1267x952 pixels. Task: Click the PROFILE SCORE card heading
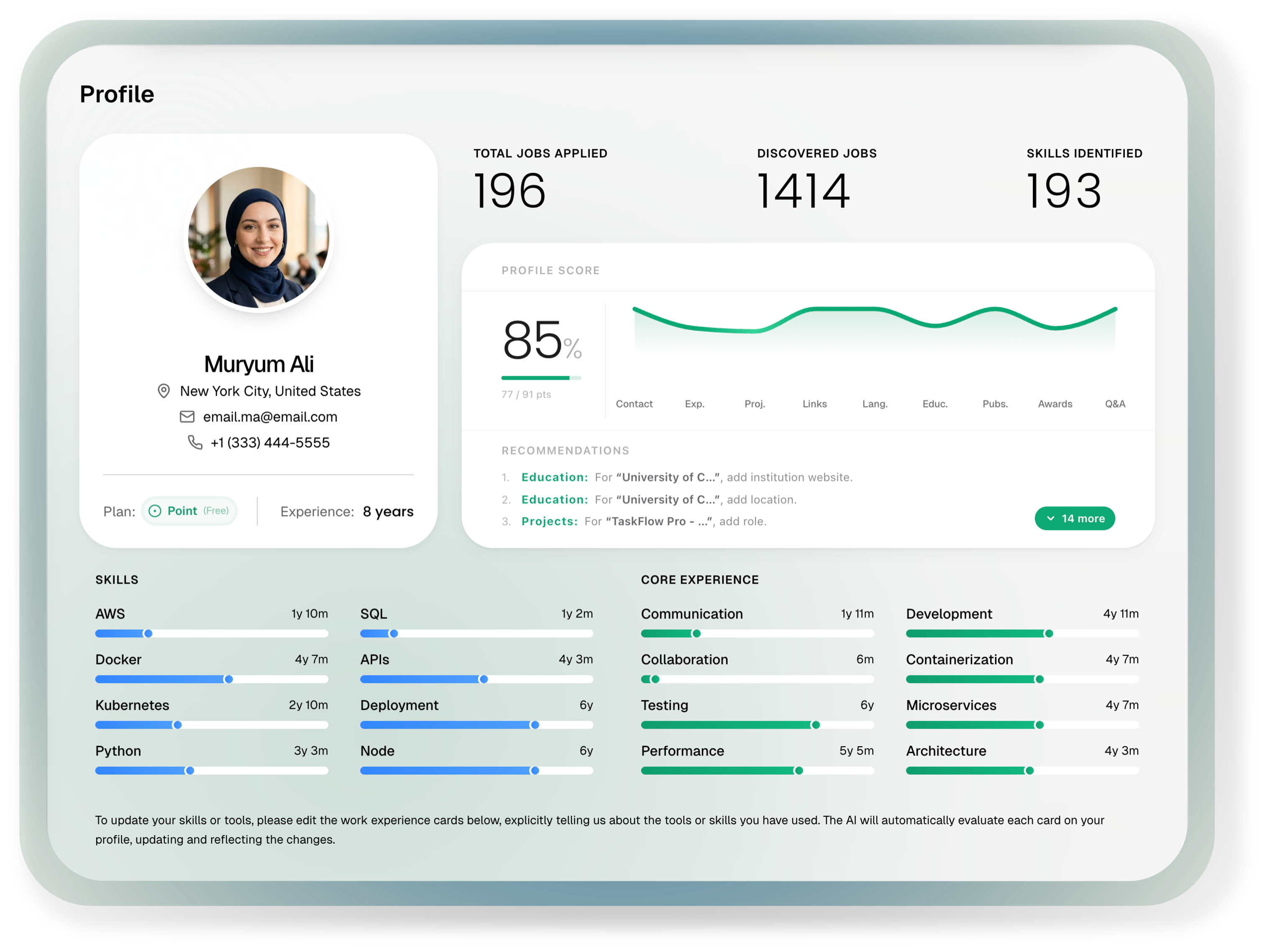coord(550,270)
